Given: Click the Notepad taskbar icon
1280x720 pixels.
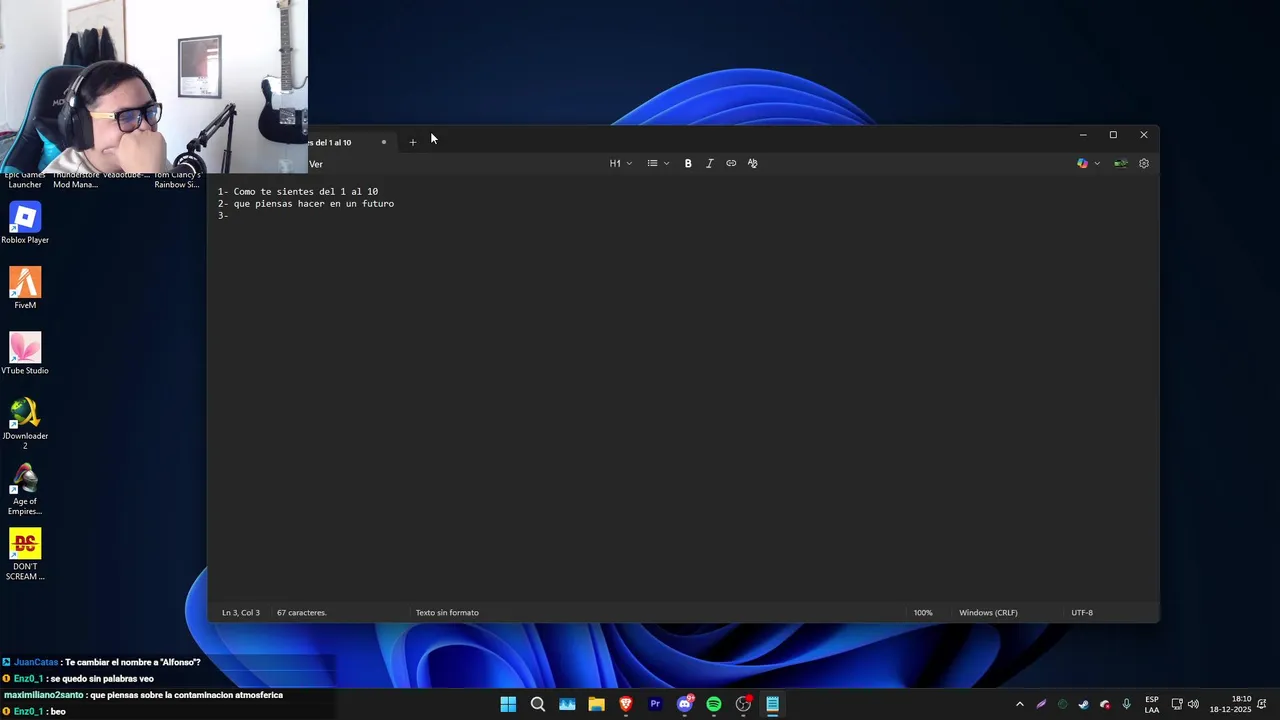Looking at the screenshot, I should click(773, 704).
